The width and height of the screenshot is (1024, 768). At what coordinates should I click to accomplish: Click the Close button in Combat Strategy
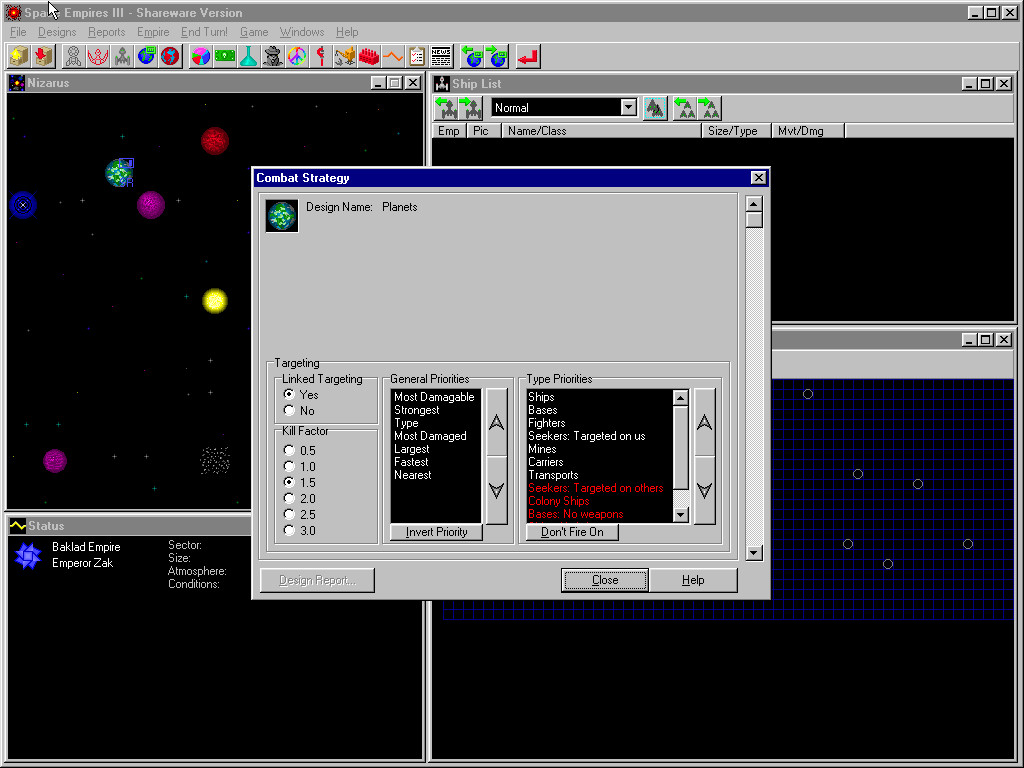[x=605, y=580]
